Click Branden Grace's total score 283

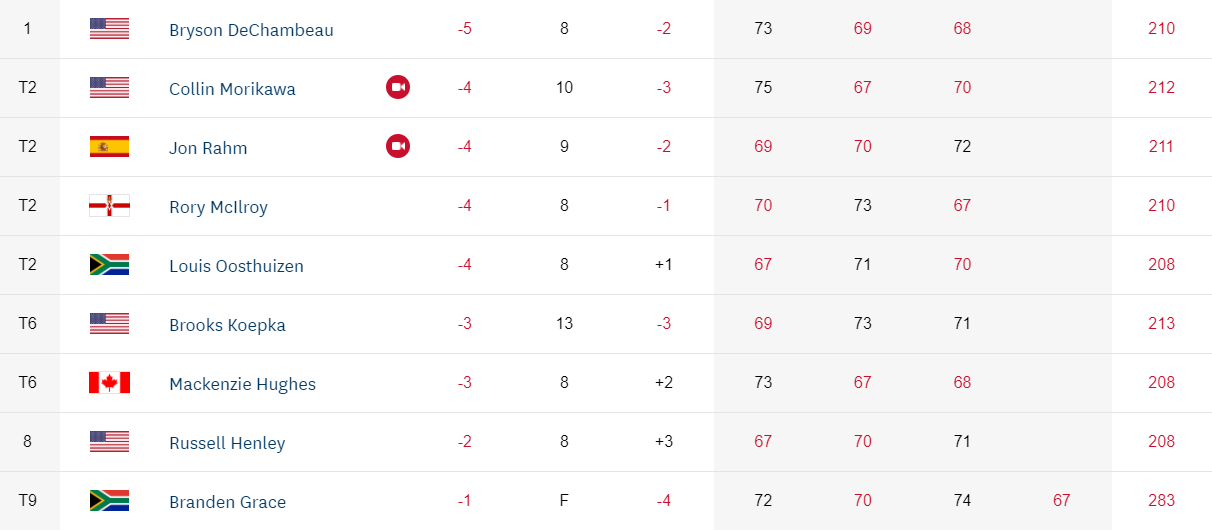coord(1161,500)
